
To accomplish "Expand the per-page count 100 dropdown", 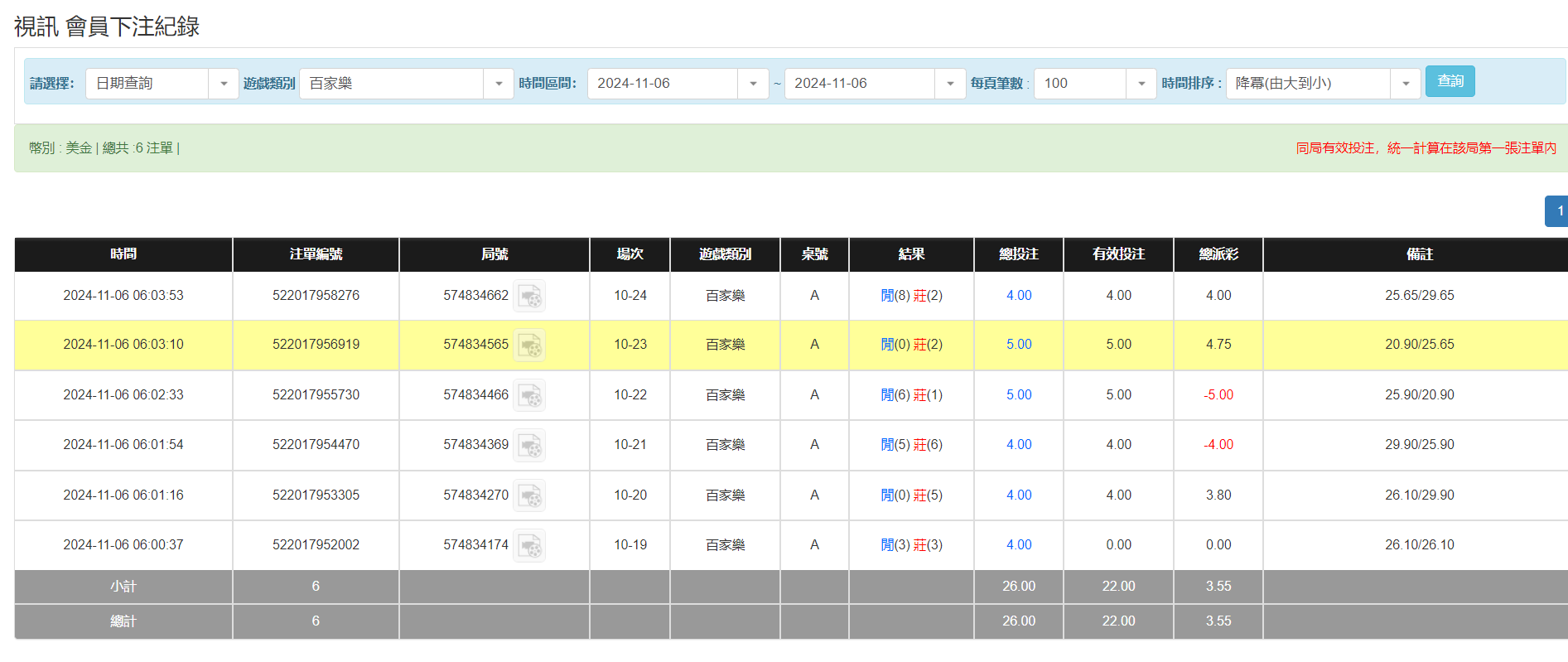I will point(1141,84).
